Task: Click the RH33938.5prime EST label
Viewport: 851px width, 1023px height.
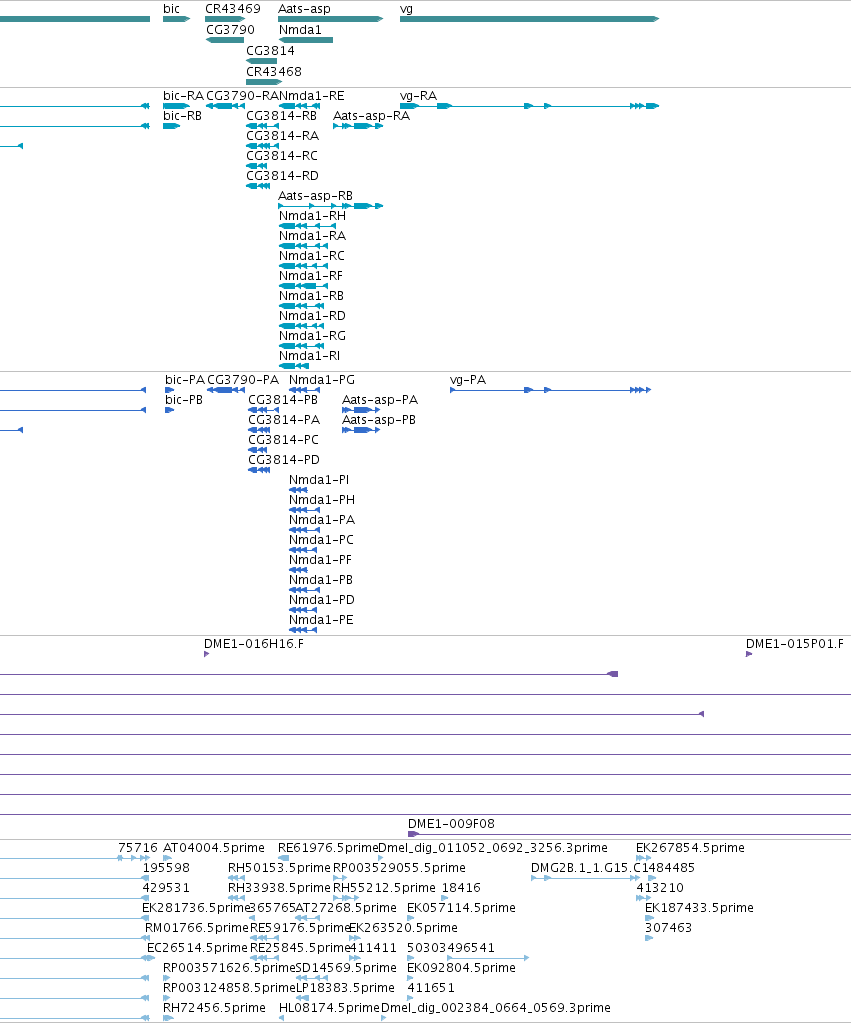Action: click(x=279, y=888)
